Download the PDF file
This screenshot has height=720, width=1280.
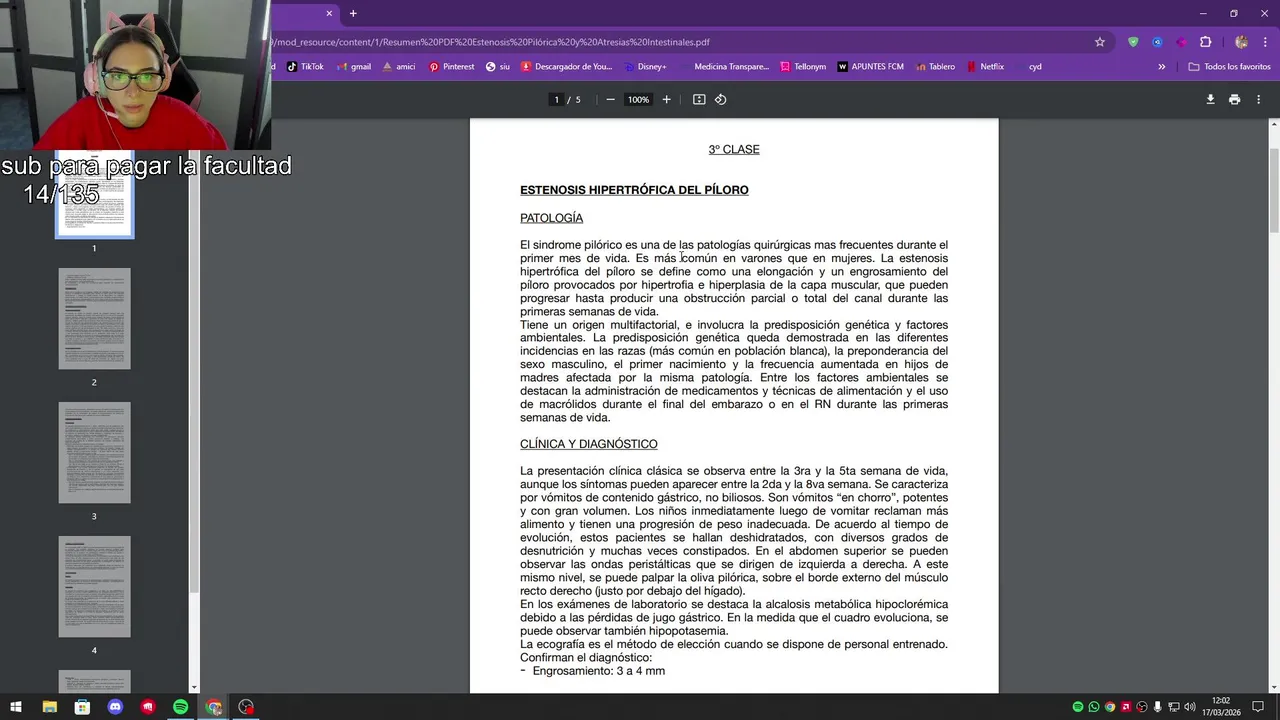(x=1210, y=99)
